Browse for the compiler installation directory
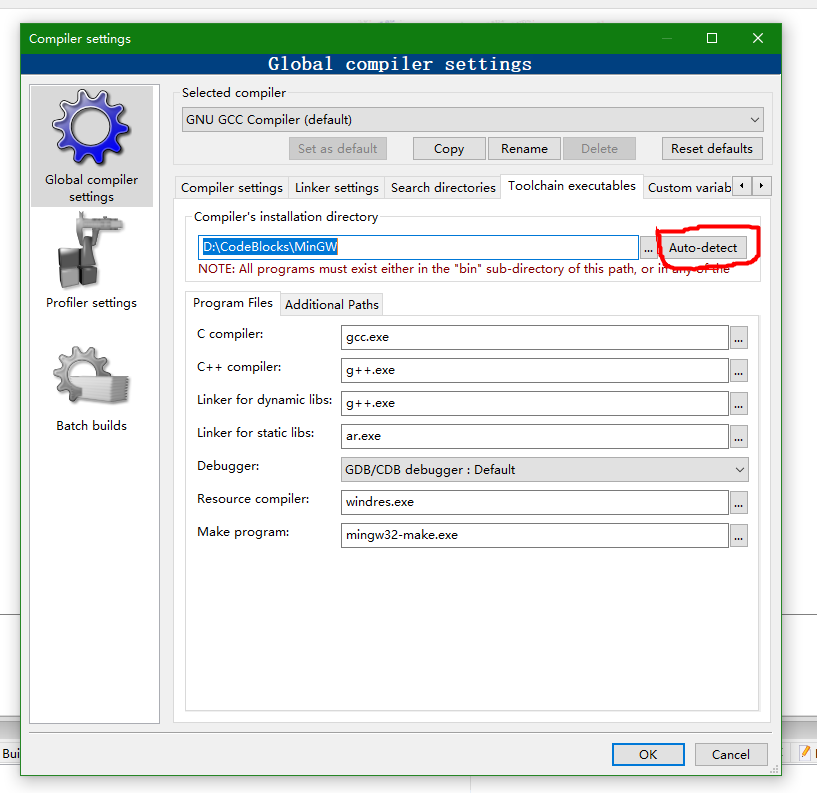The width and height of the screenshot is (817, 793). click(x=649, y=247)
